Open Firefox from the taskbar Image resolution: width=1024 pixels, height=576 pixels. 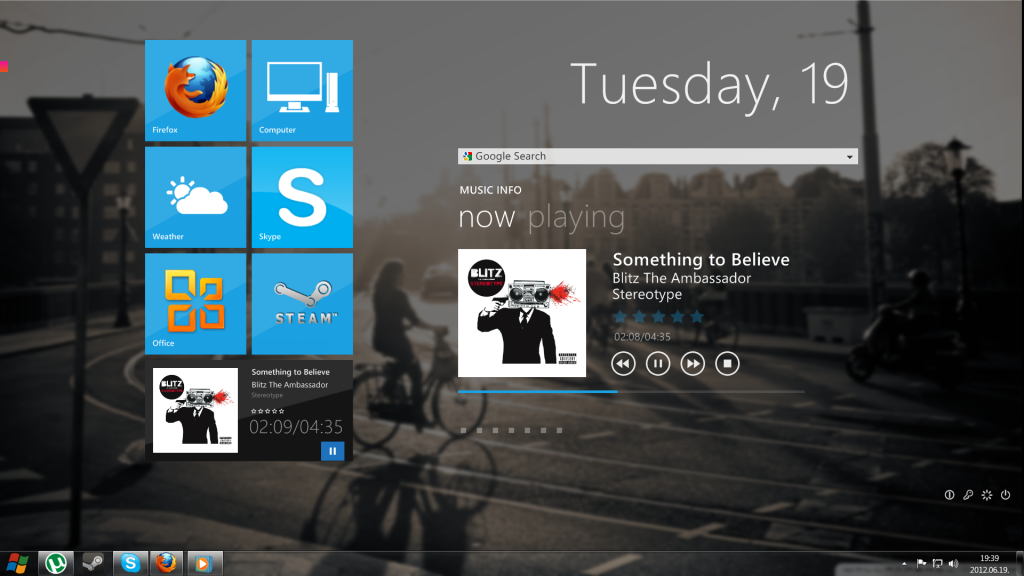pos(167,563)
